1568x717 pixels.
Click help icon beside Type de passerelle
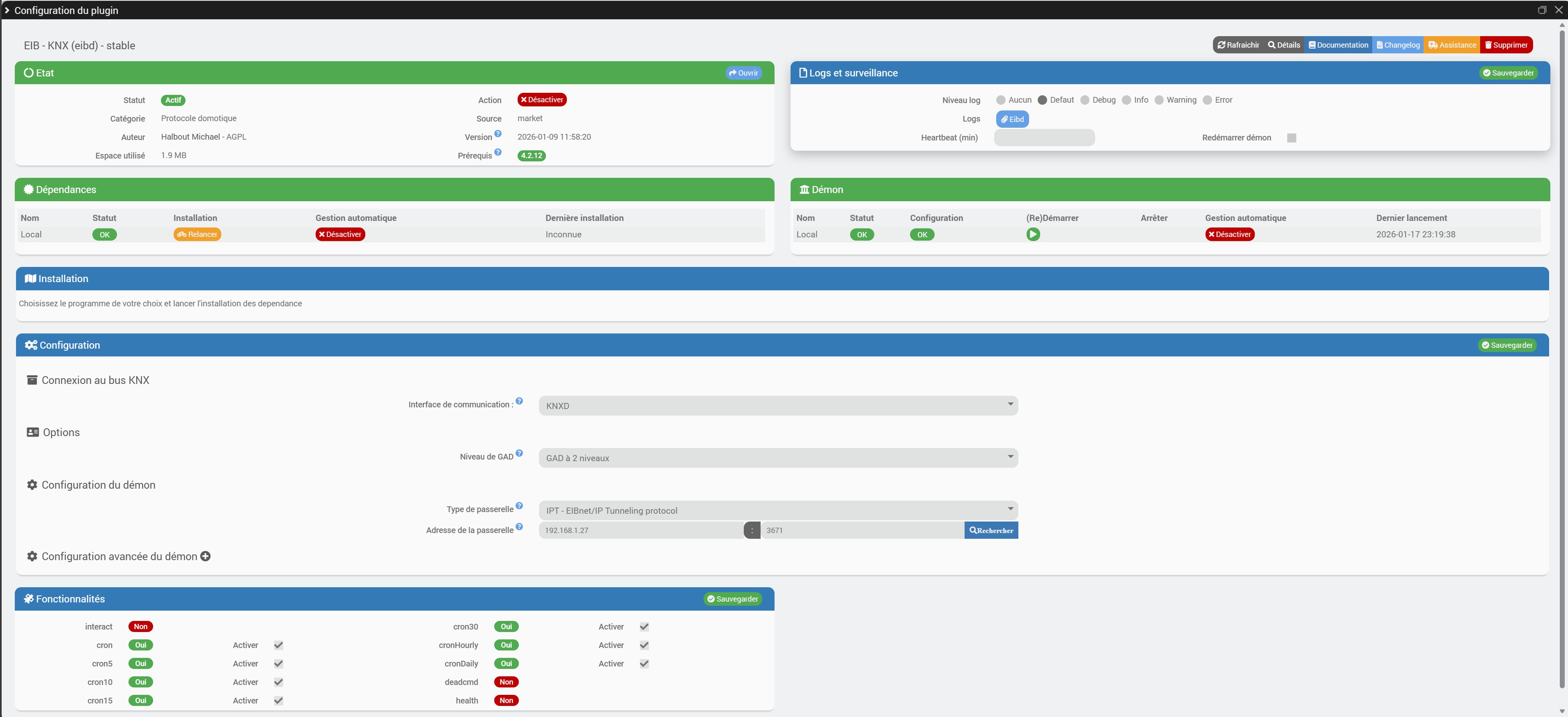pyautogui.click(x=519, y=506)
